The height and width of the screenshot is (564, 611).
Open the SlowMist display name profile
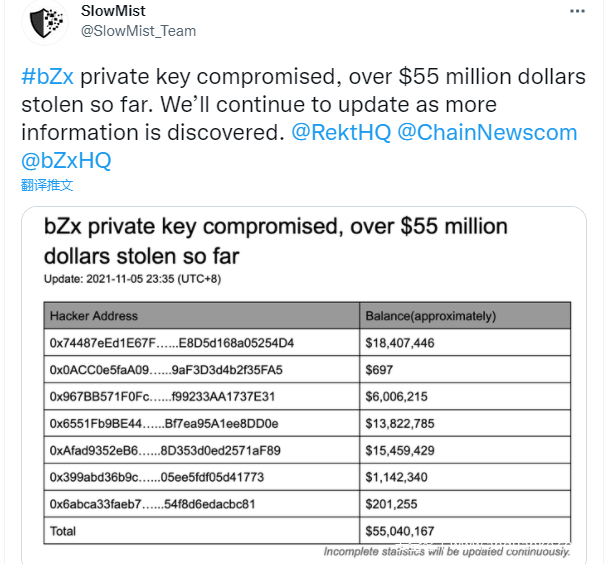(x=111, y=11)
